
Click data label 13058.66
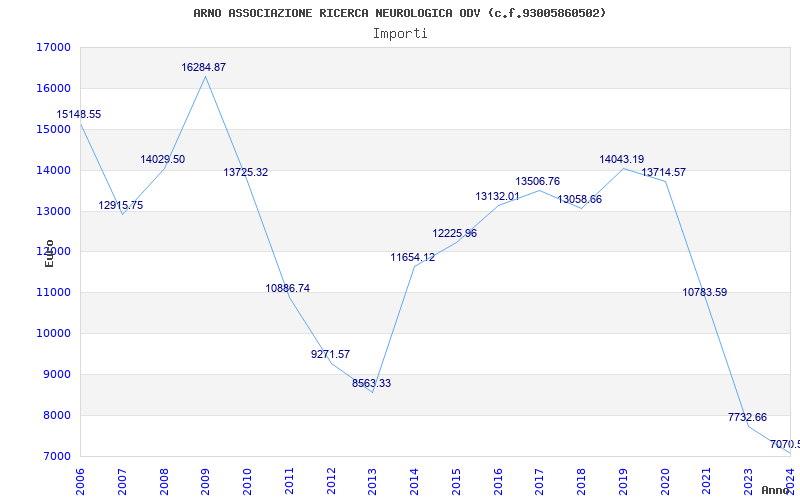coord(580,199)
